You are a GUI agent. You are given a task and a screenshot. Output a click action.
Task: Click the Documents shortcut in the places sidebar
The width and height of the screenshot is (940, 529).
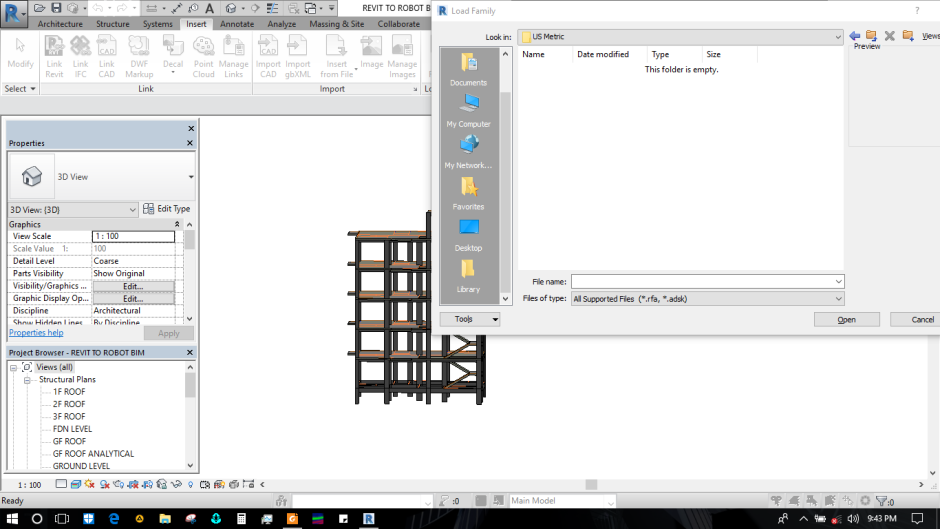click(468, 68)
